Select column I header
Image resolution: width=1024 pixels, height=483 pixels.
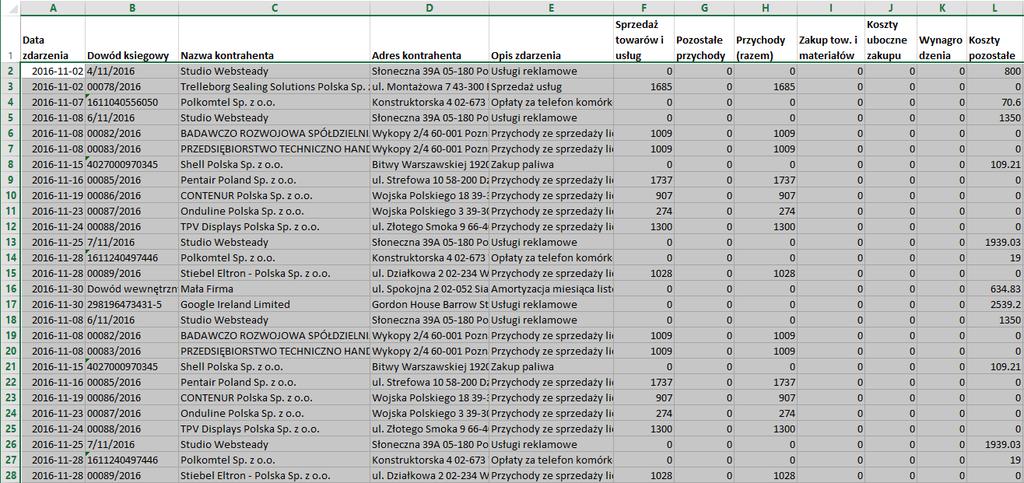(x=831, y=8)
